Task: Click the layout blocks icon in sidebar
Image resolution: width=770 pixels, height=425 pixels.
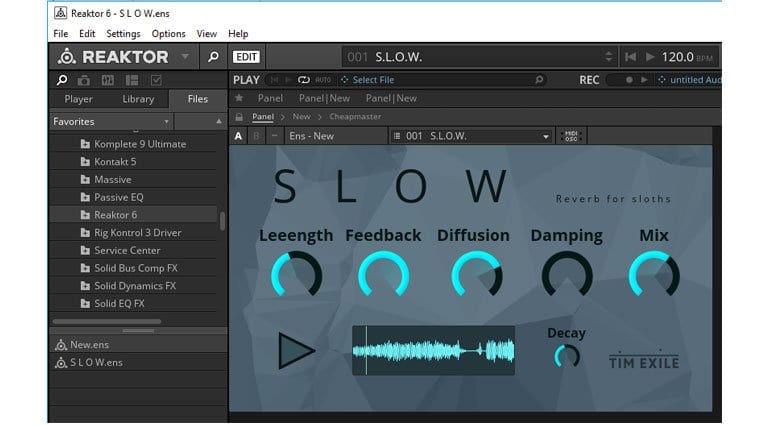Action: pos(132,80)
